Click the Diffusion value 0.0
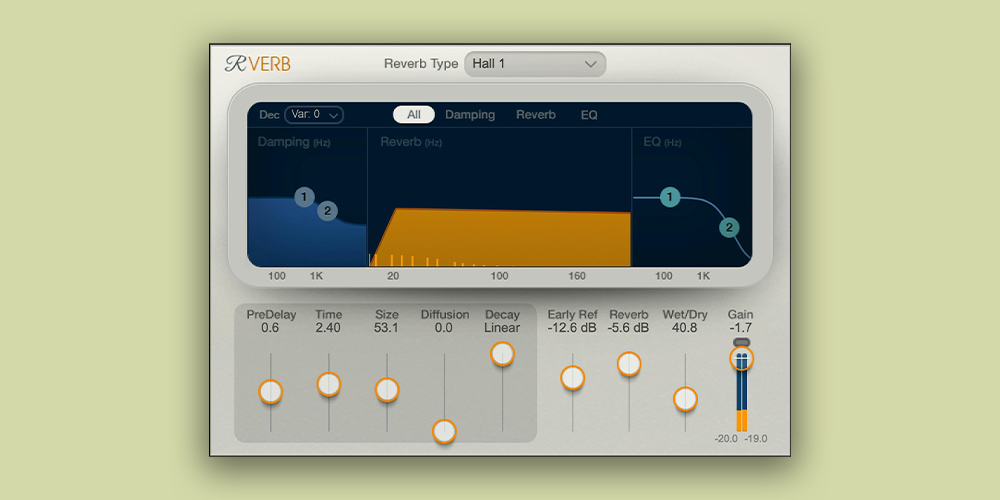This screenshot has height=500, width=1000. point(444,328)
